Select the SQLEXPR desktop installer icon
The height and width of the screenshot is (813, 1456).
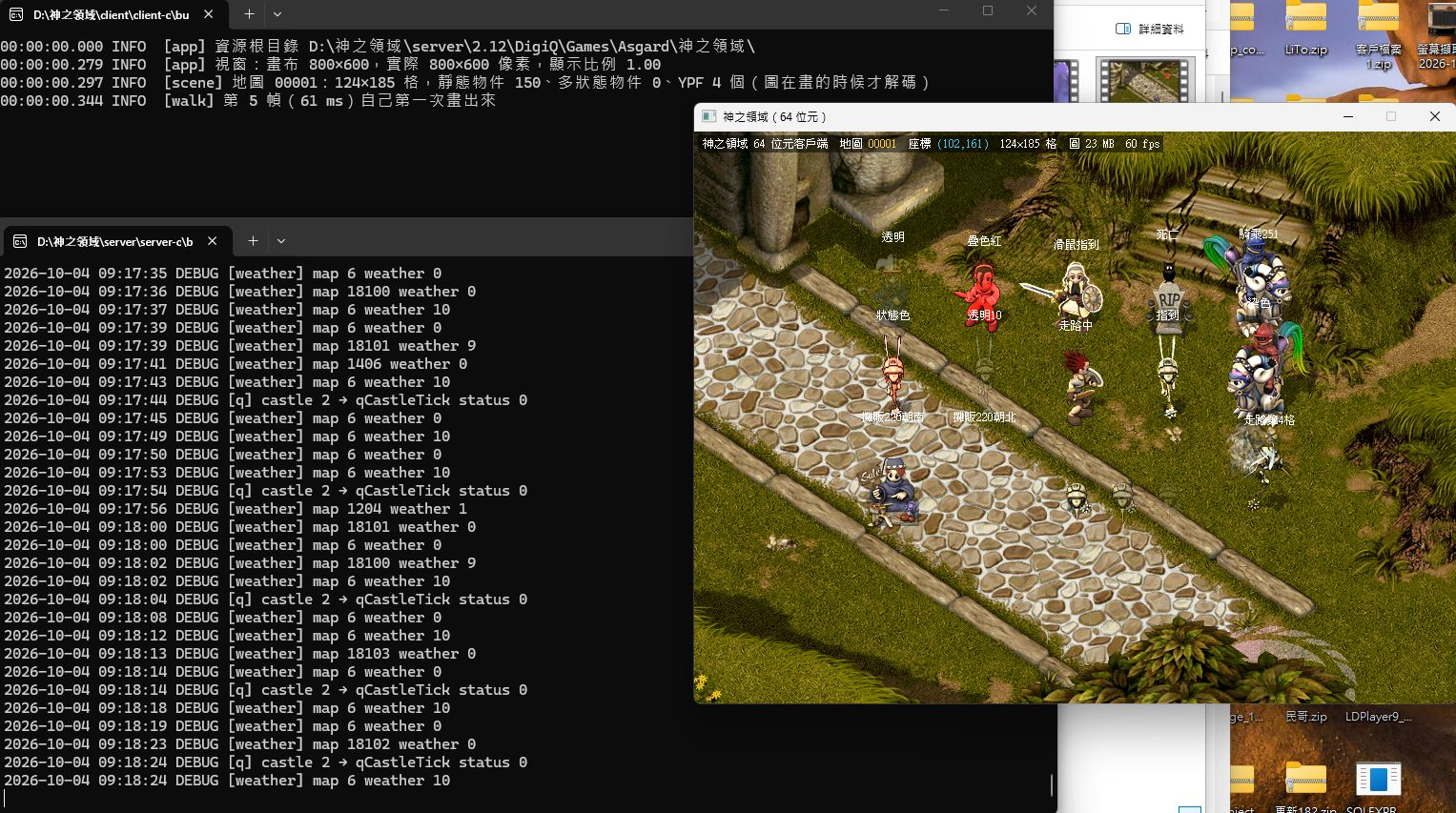(x=1378, y=786)
